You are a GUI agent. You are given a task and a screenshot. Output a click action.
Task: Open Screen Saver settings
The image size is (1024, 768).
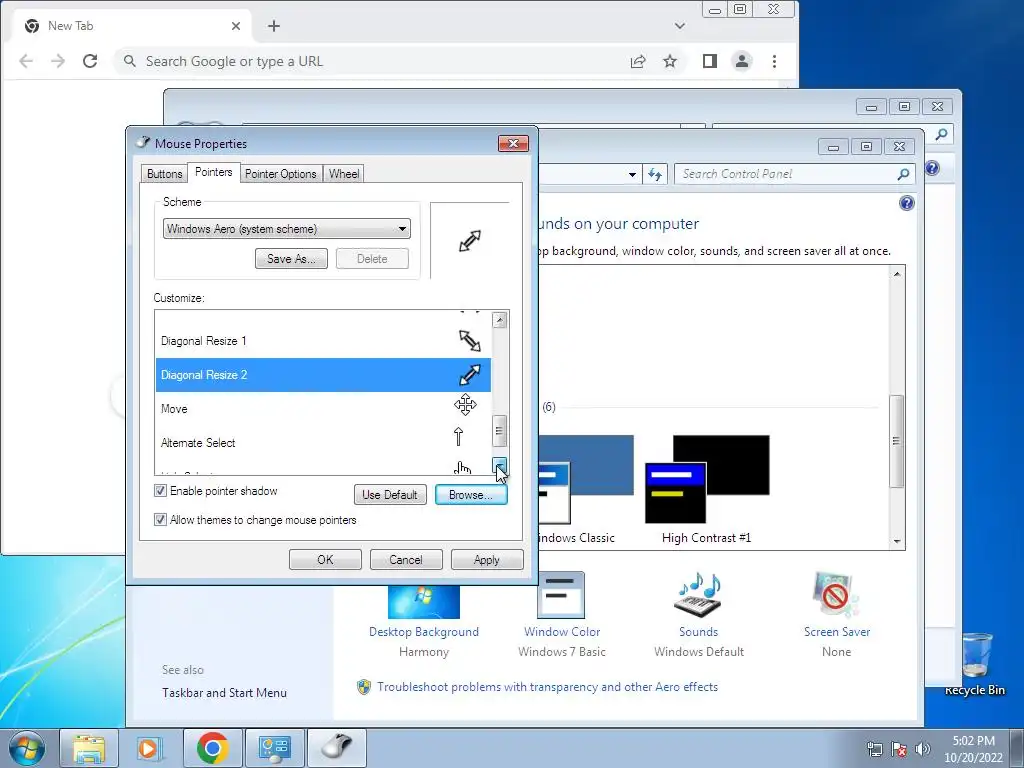point(837,632)
